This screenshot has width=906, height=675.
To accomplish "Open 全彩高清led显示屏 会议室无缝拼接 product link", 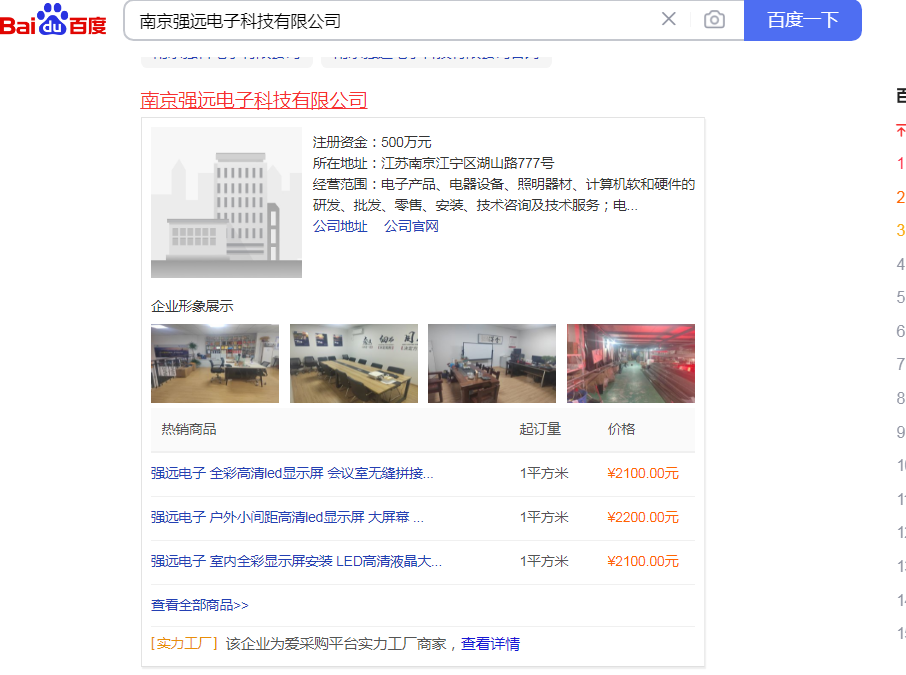I will [292, 473].
